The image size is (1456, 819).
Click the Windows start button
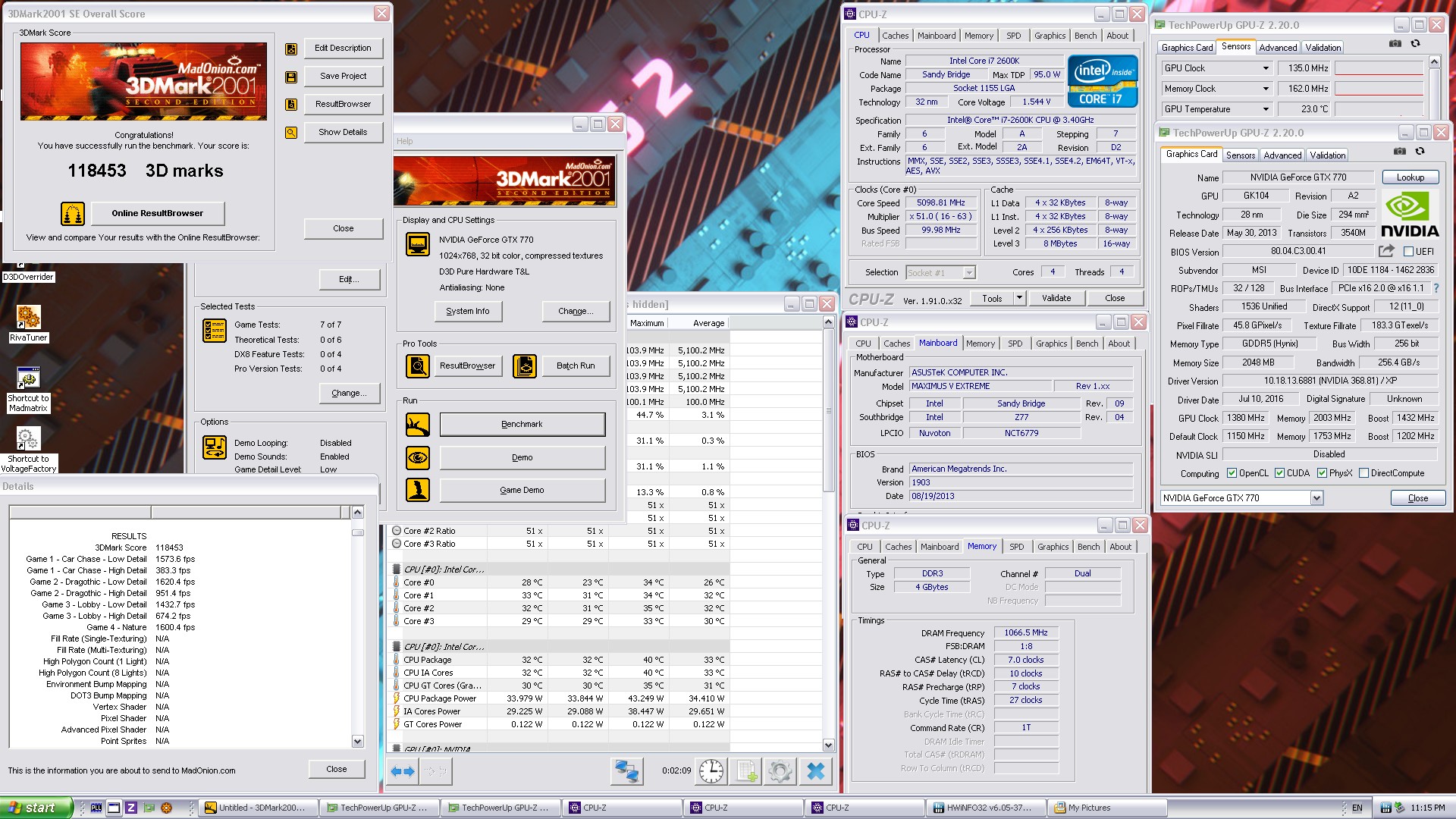point(36,808)
